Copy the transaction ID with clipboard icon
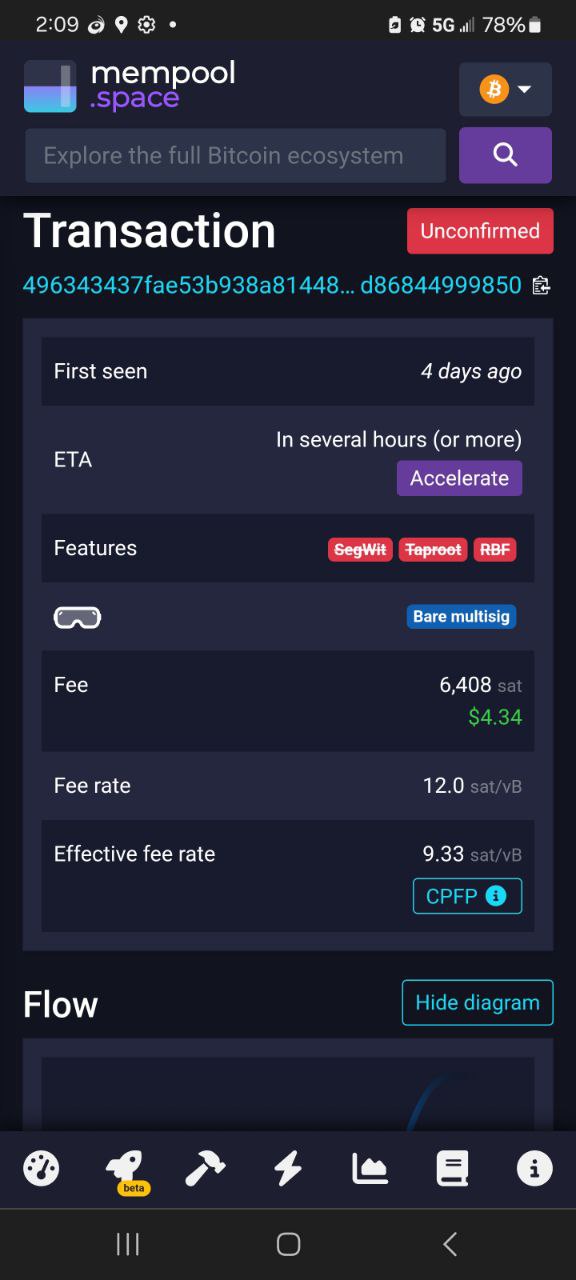 coord(541,286)
